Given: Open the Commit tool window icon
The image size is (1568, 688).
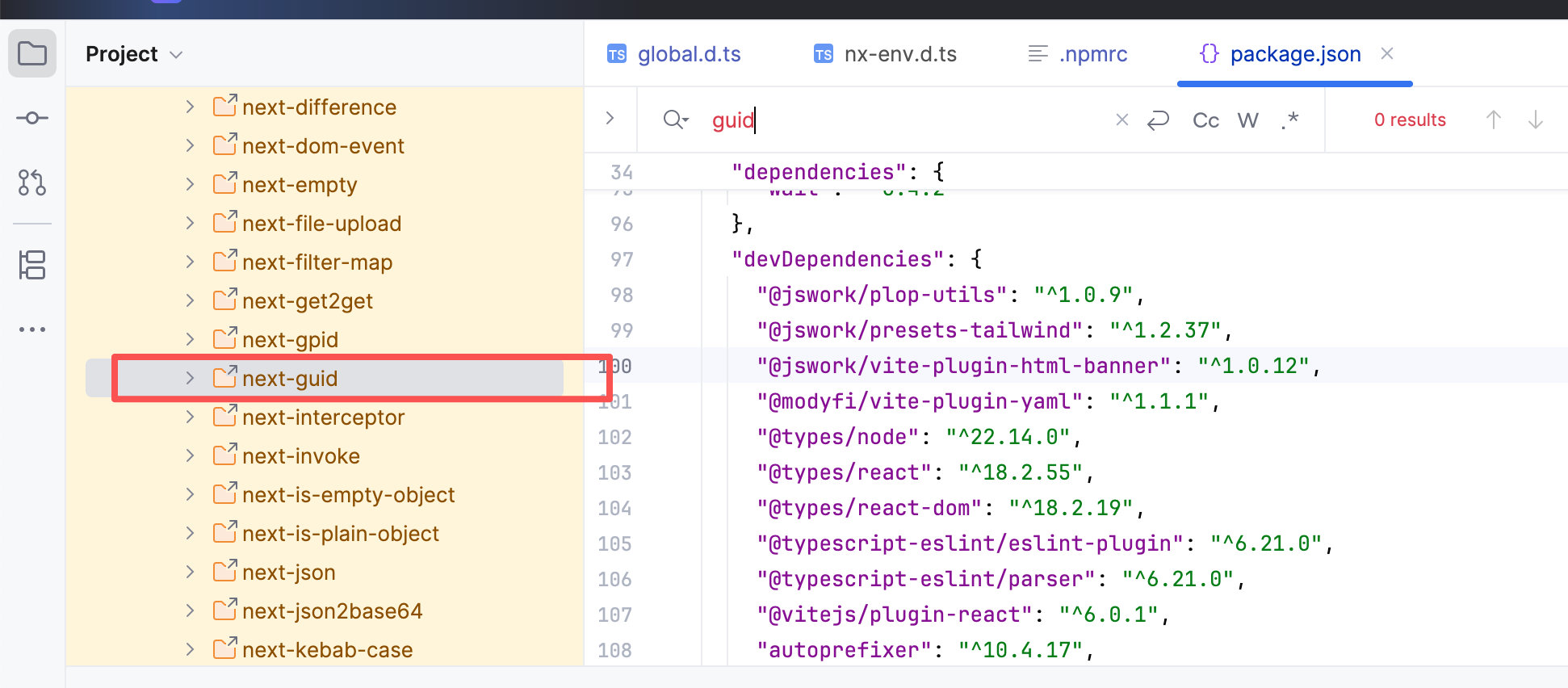Looking at the screenshot, I should point(32,119).
